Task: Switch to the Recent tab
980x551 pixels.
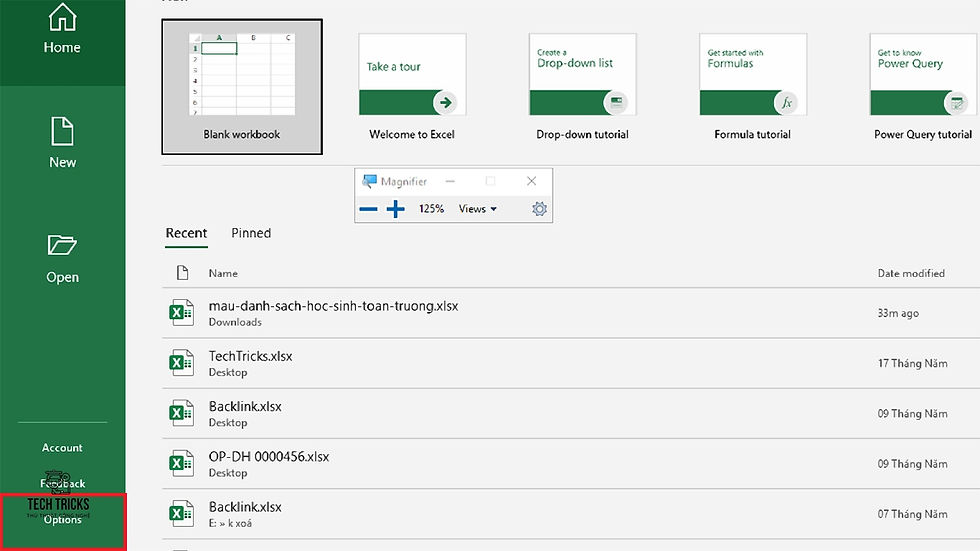Action: click(x=186, y=233)
